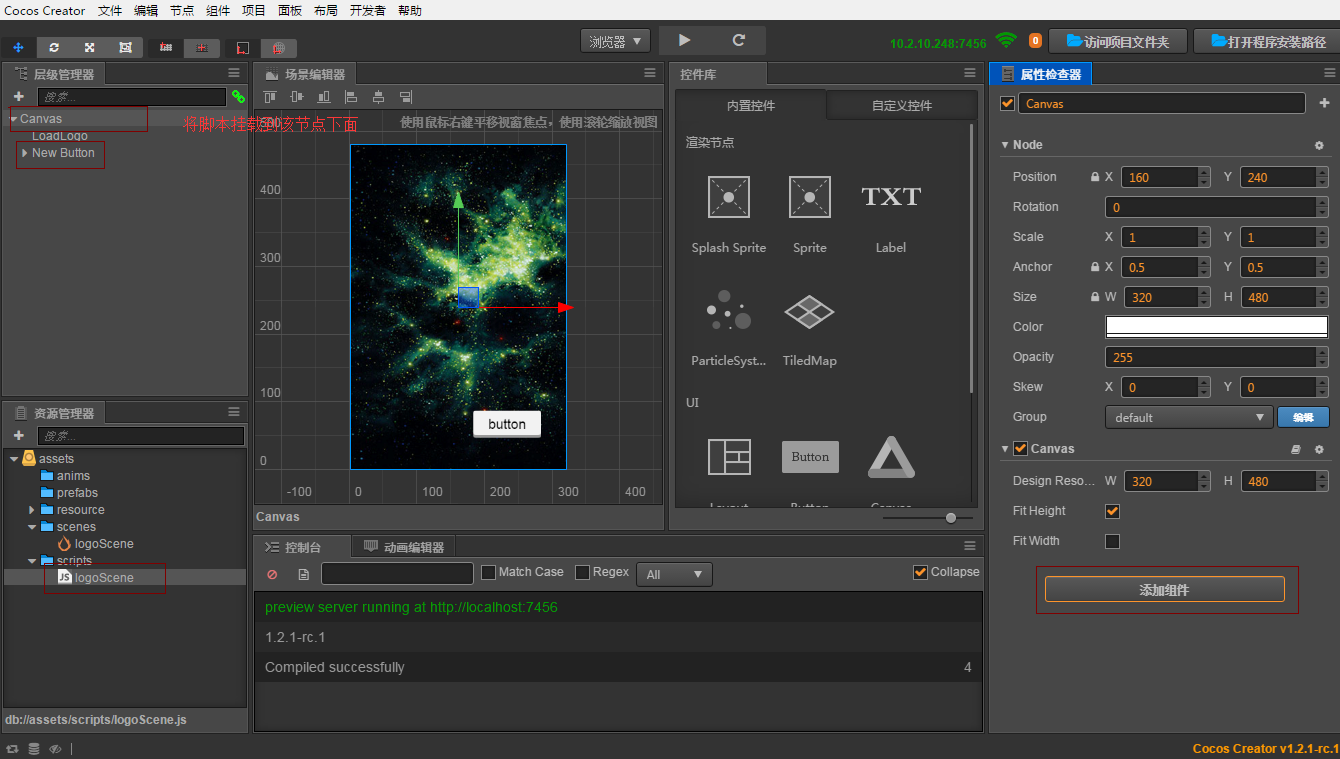Enable Regex filtering in console
This screenshot has height=759, width=1340.
[582, 572]
